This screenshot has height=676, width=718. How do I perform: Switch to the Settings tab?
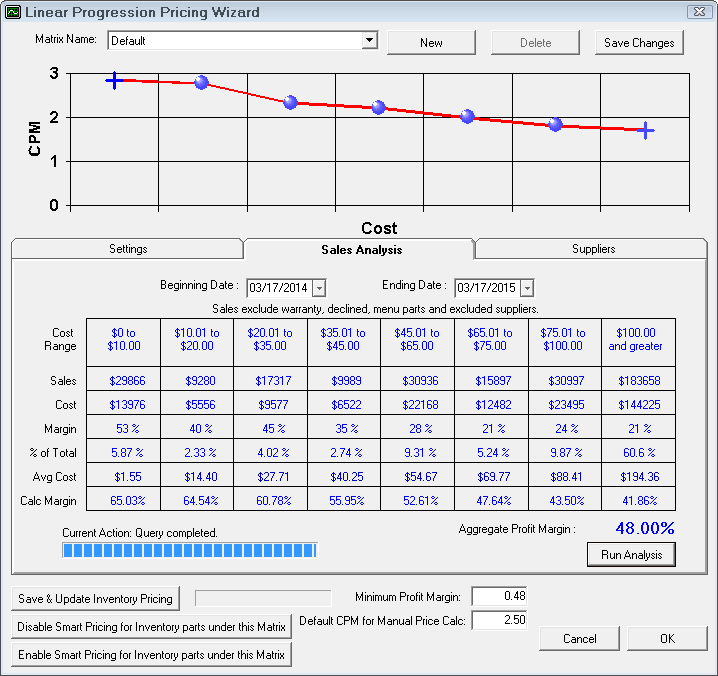click(127, 249)
